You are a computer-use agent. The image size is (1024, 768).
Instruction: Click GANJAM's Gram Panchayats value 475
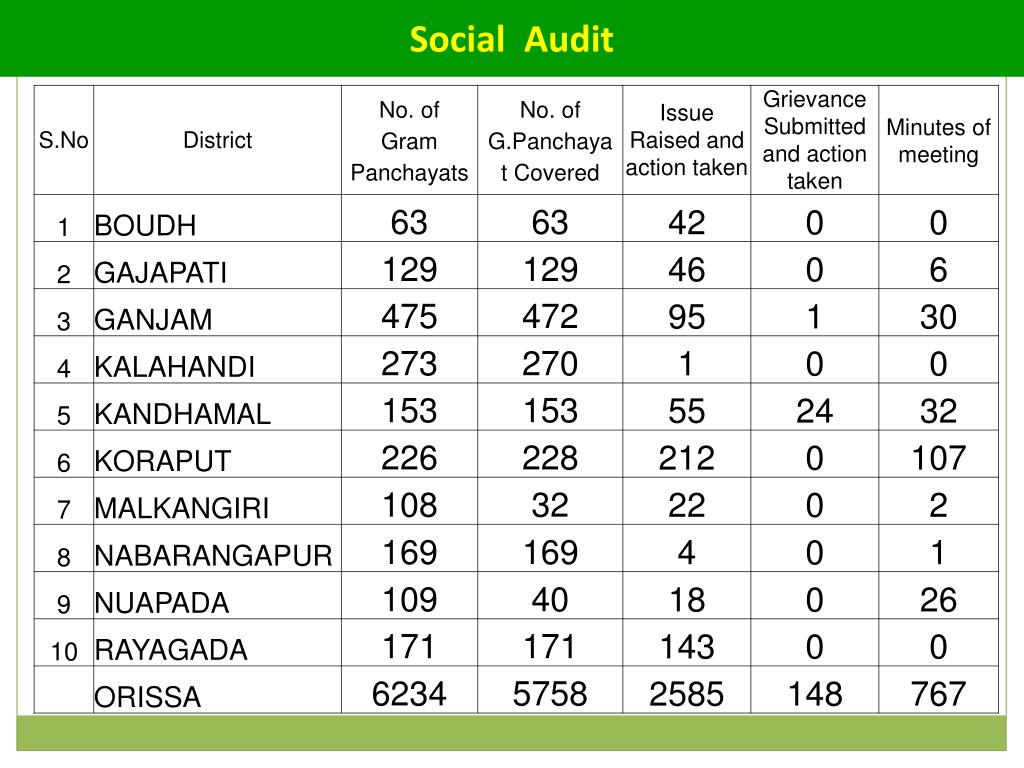[409, 317]
